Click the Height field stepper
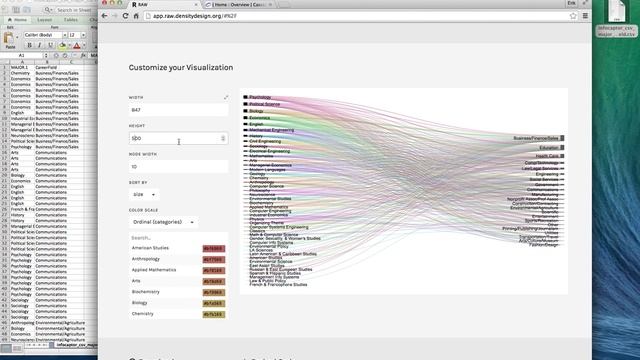 coord(223,138)
